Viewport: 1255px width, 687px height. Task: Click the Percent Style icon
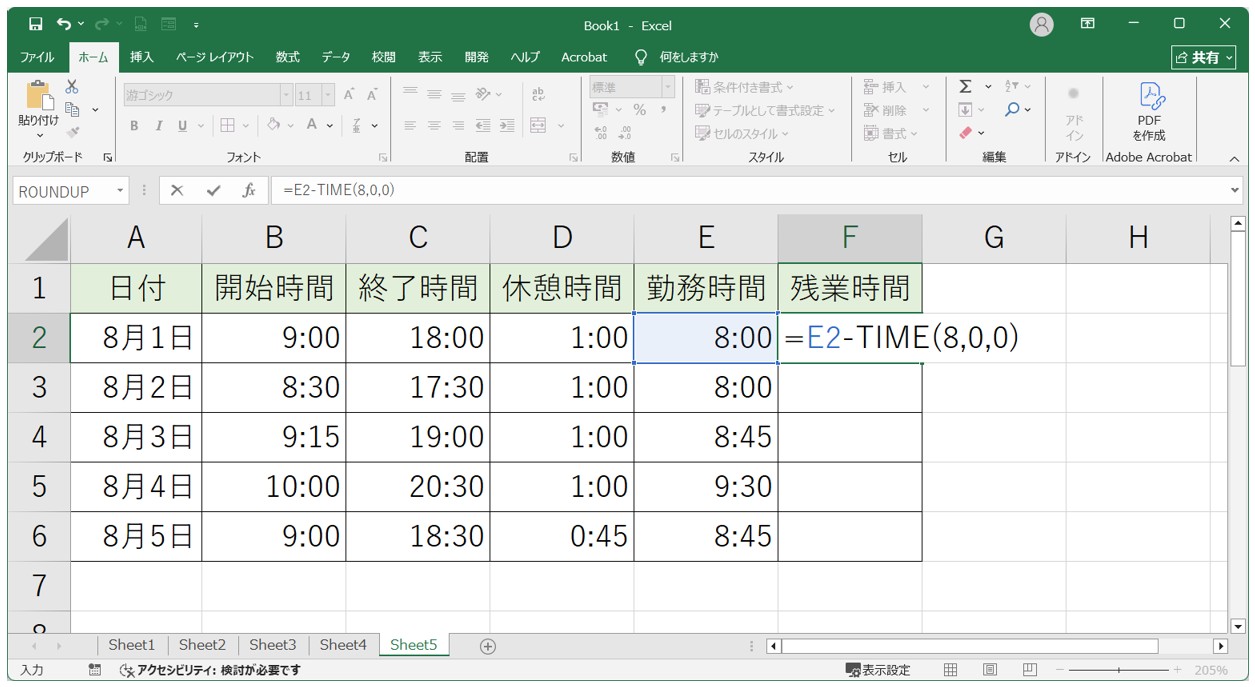pos(639,109)
